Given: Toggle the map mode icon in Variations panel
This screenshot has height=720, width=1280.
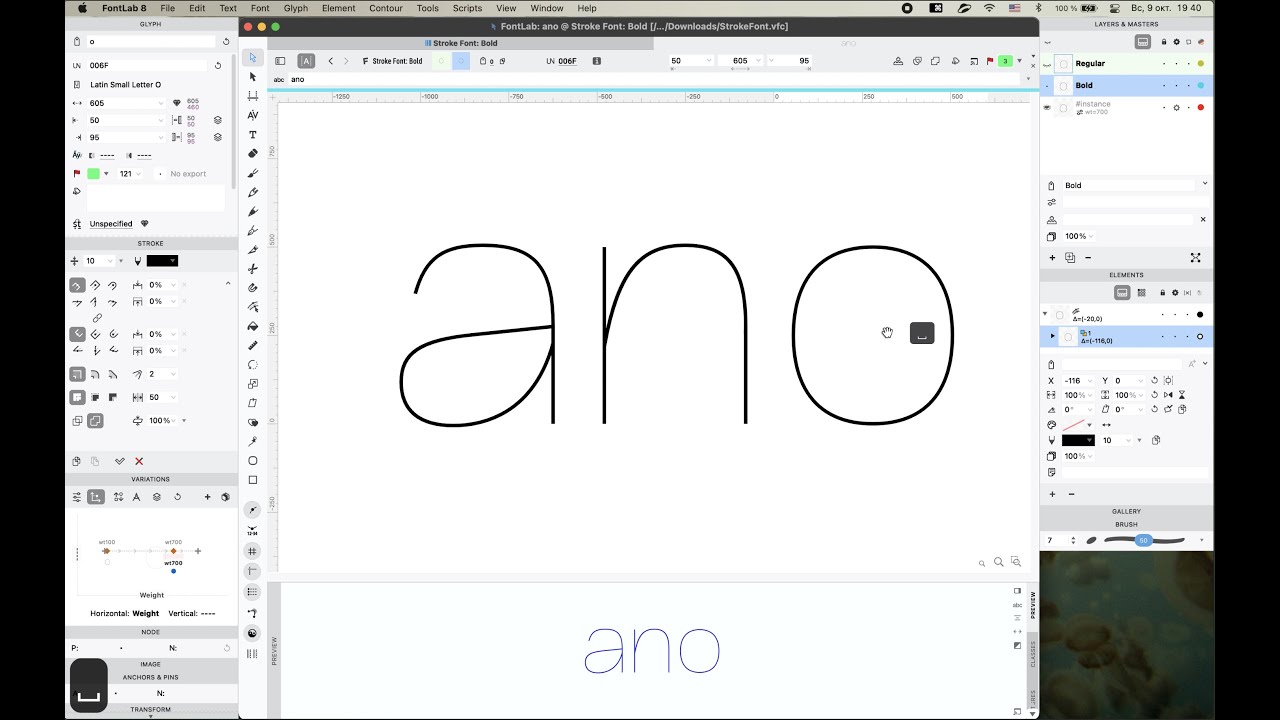Looking at the screenshot, I should [x=95, y=497].
